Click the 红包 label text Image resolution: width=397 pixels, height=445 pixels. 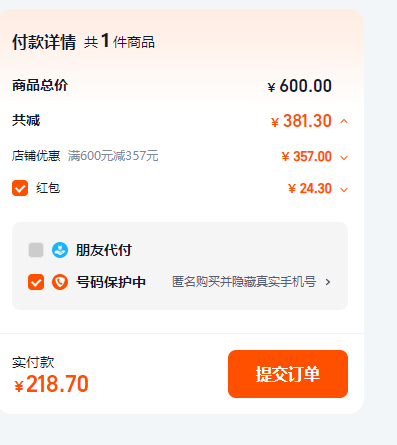point(48,188)
